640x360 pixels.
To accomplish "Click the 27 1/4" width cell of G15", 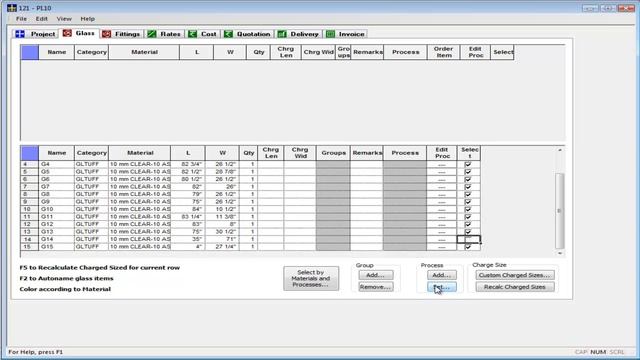I will [x=222, y=247].
